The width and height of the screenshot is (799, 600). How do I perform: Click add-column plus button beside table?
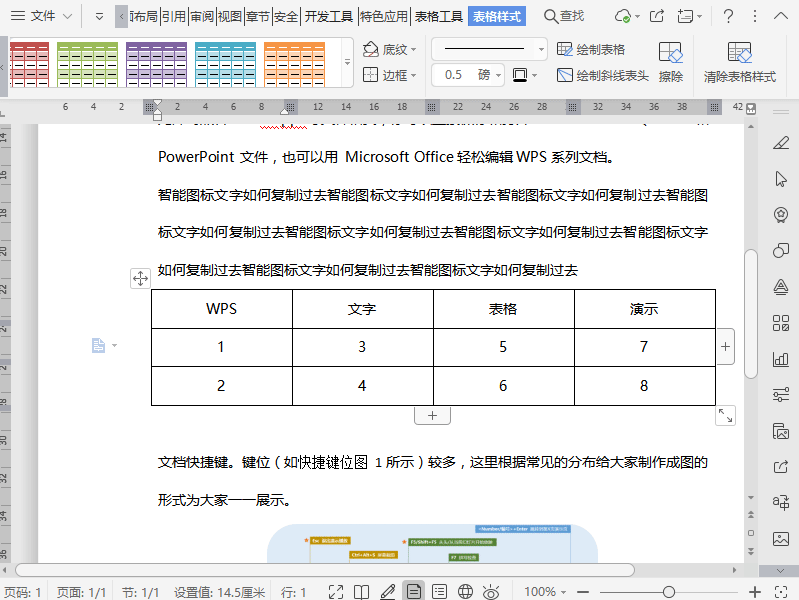(725, 346)
